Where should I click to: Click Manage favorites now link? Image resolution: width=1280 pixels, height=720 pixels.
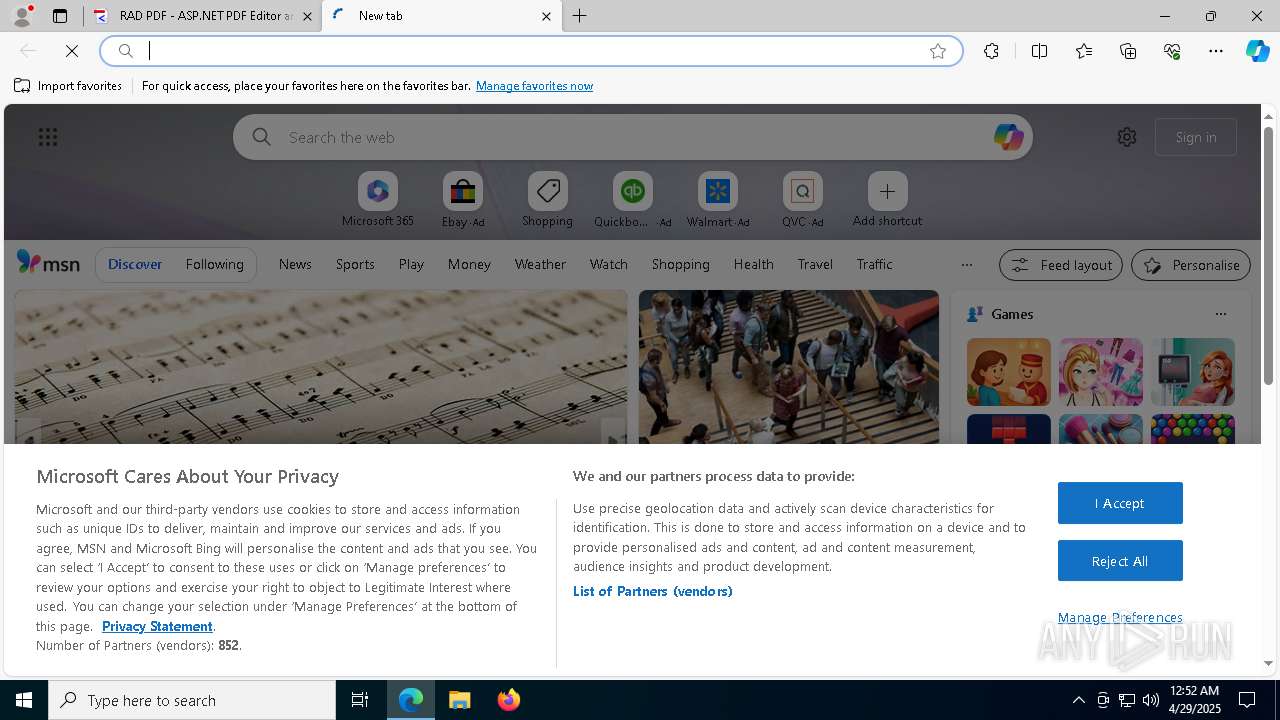point(534,86)
